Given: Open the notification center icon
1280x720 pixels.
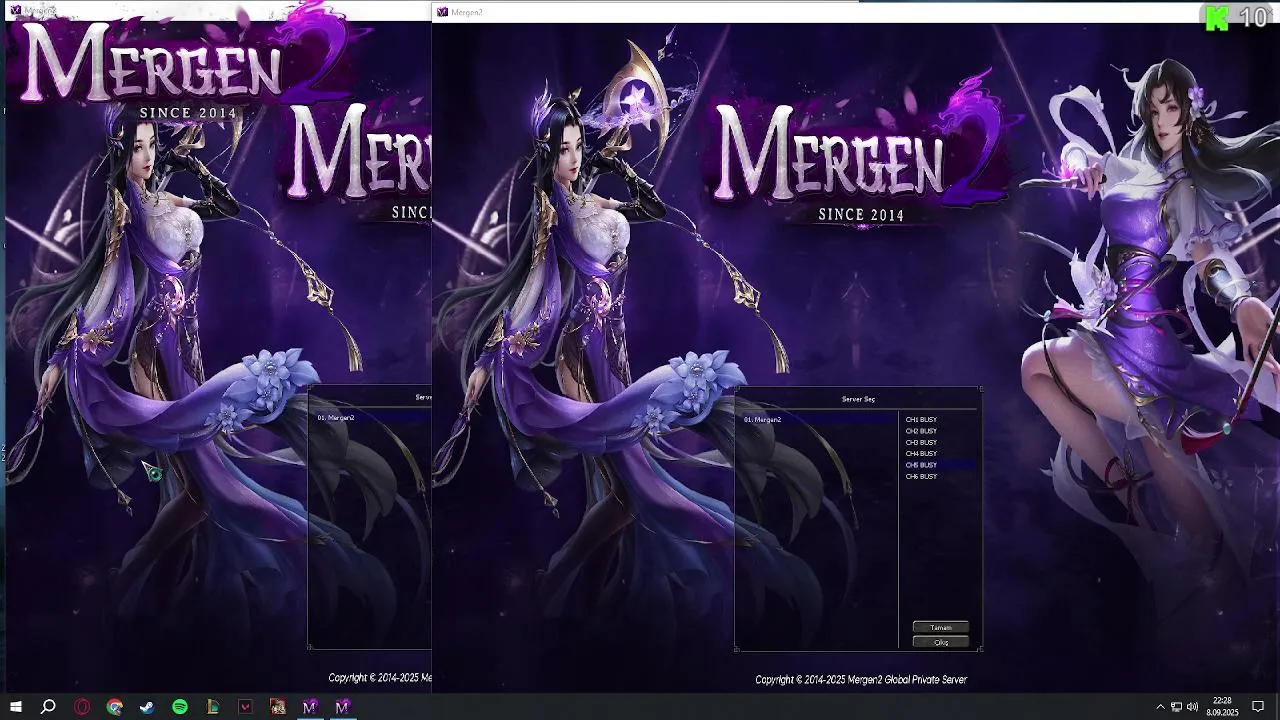Looking at the screenshot, I should click(x=1258, y=707).
